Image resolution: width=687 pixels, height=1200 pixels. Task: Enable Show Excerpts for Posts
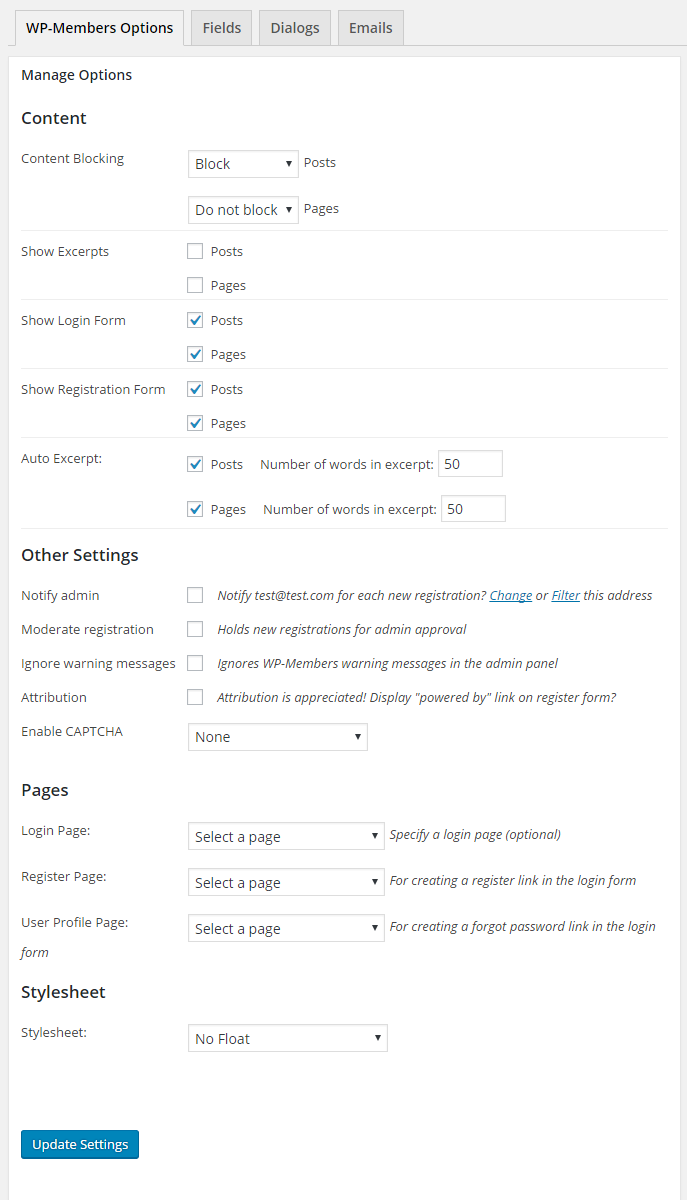coord(195,252)
